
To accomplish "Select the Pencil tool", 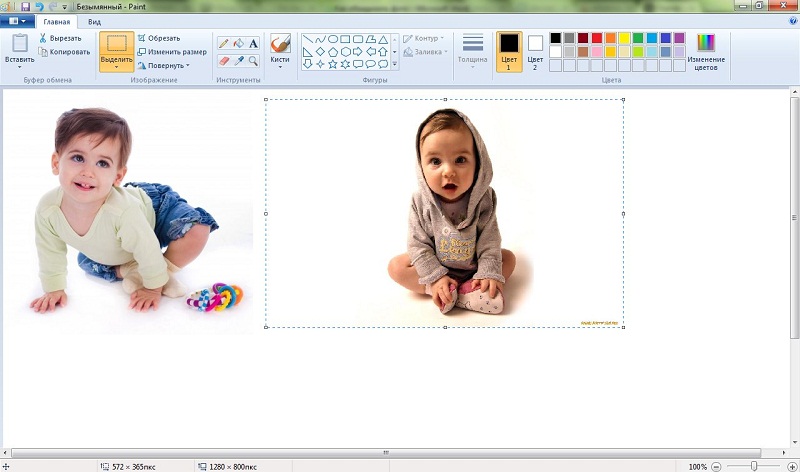I will [x=223, y=44].
